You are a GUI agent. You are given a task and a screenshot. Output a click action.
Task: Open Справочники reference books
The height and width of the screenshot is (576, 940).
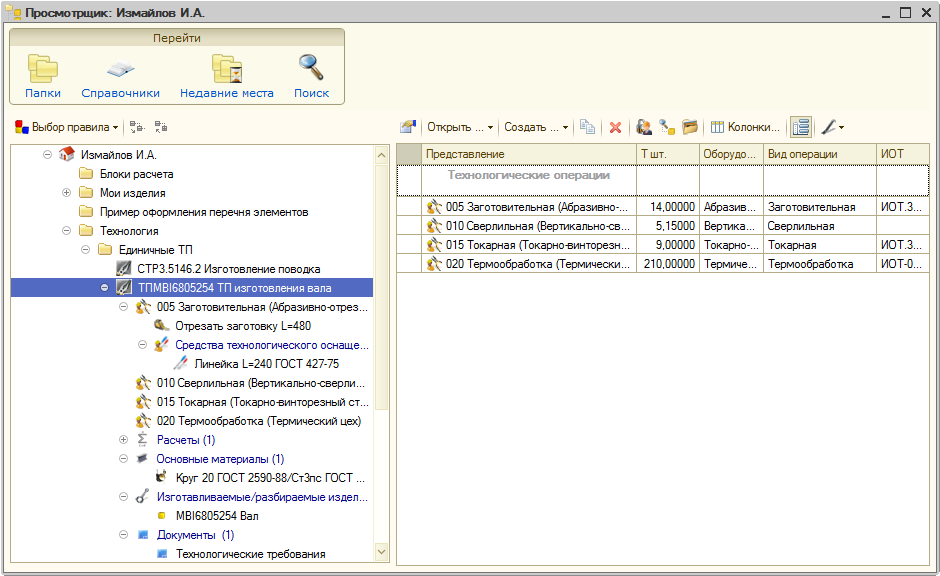pos(120,76)
